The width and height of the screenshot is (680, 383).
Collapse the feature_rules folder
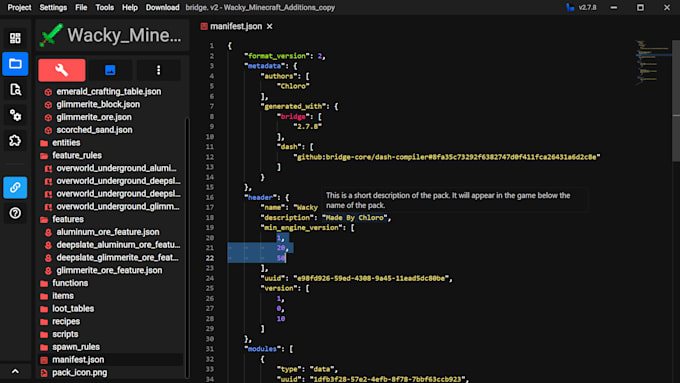(77, 155)
